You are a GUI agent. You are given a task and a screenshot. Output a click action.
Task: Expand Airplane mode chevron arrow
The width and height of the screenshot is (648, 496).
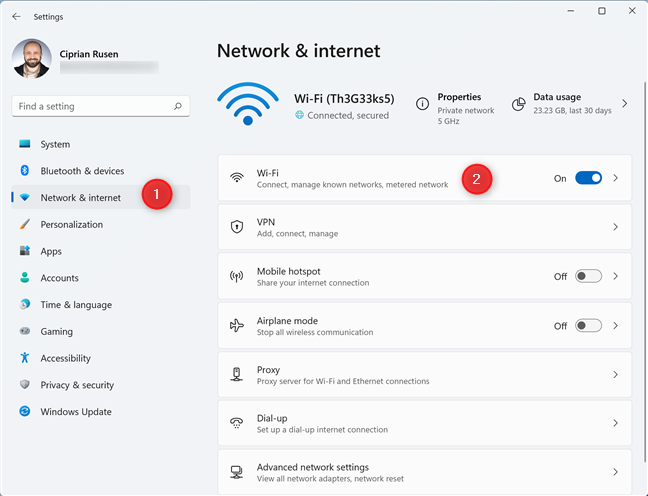(x=615, y=326)
